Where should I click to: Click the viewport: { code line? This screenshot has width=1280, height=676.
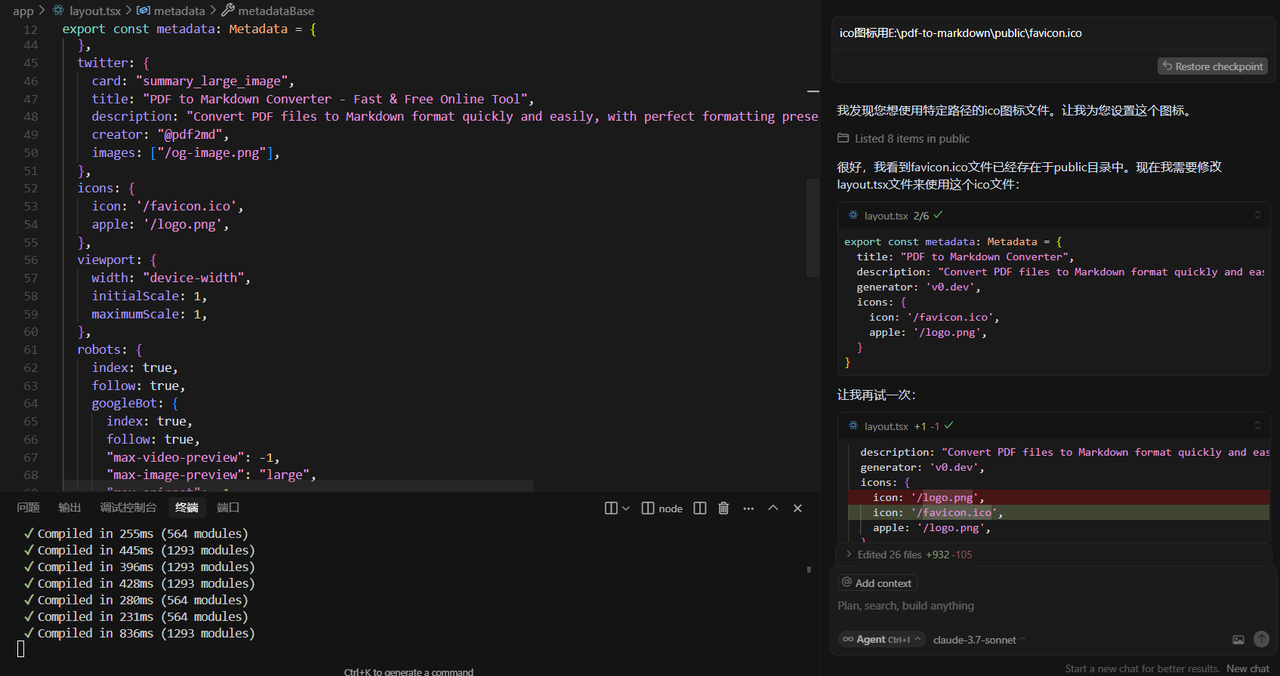coord(117,260)
